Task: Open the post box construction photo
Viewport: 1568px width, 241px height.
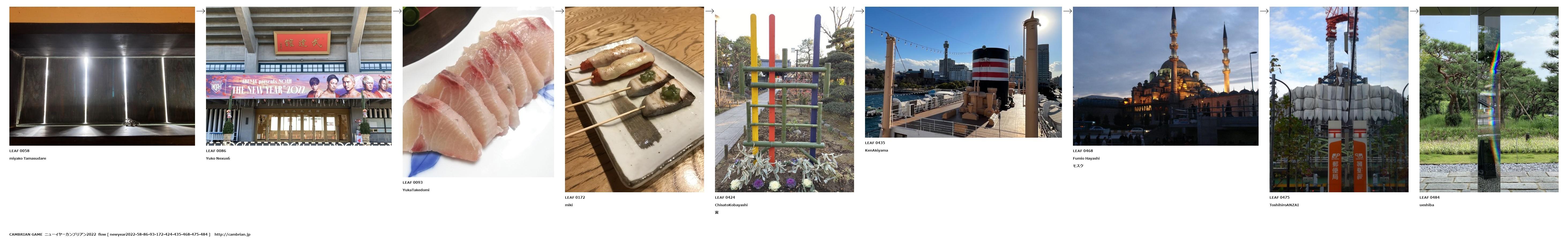Action: pos(1339,99)
